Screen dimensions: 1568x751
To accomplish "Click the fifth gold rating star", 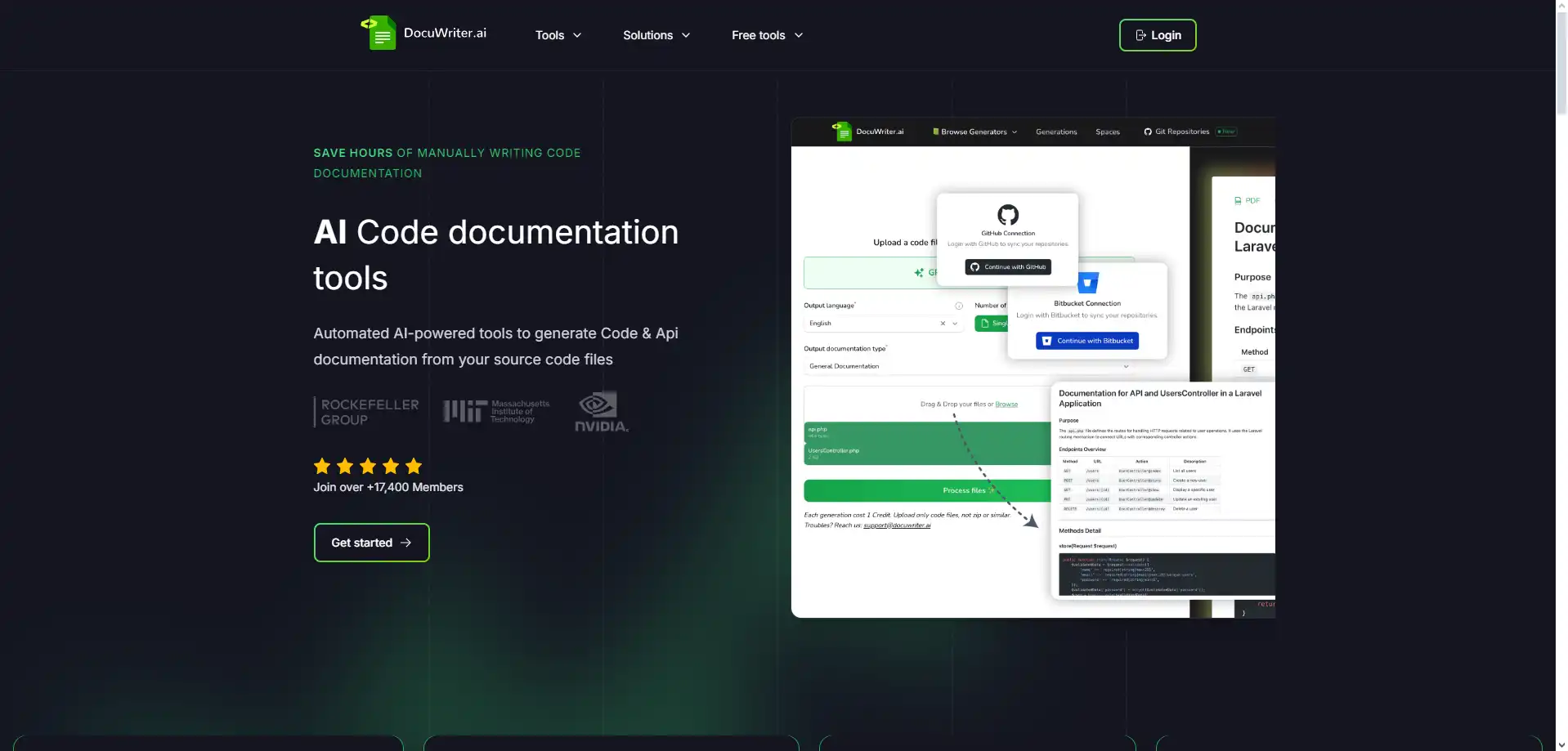I will [x=414, y=466].
